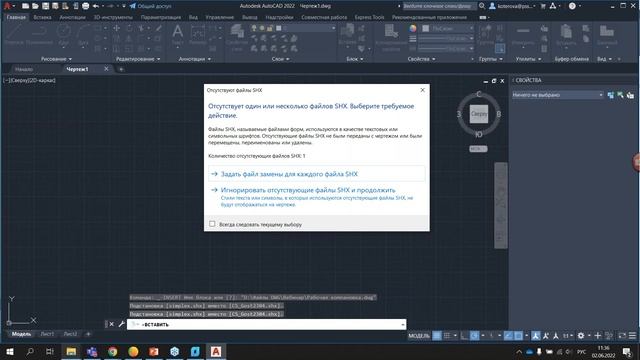
Task: Select the Line tool in the ribbon
Action: [x=13, y=35]
